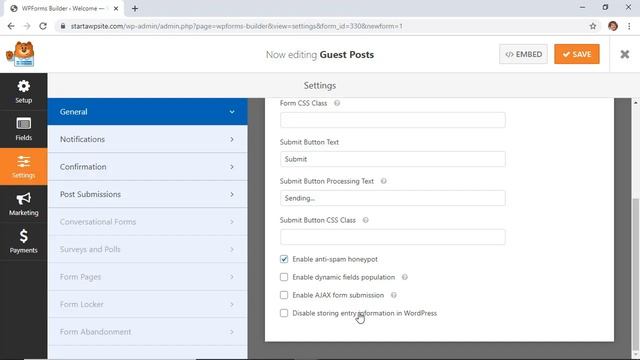
Task: Click the Sending processing text field
Action: tap(393, 198)
